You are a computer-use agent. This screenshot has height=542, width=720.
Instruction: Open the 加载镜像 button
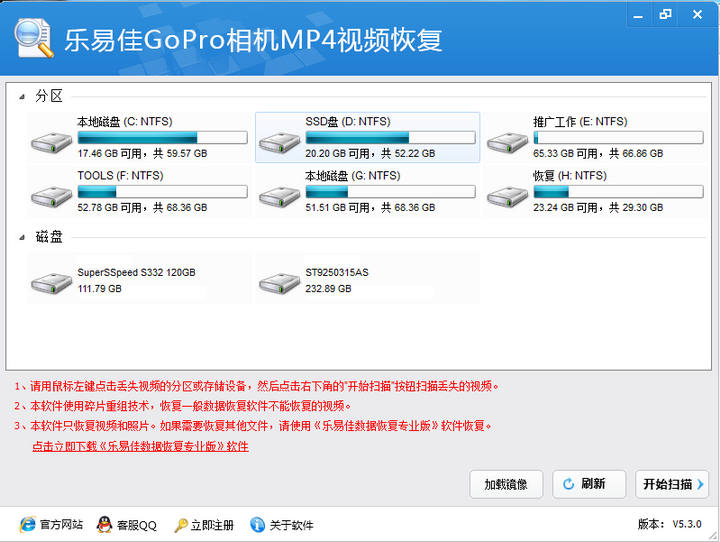[506, 484]
